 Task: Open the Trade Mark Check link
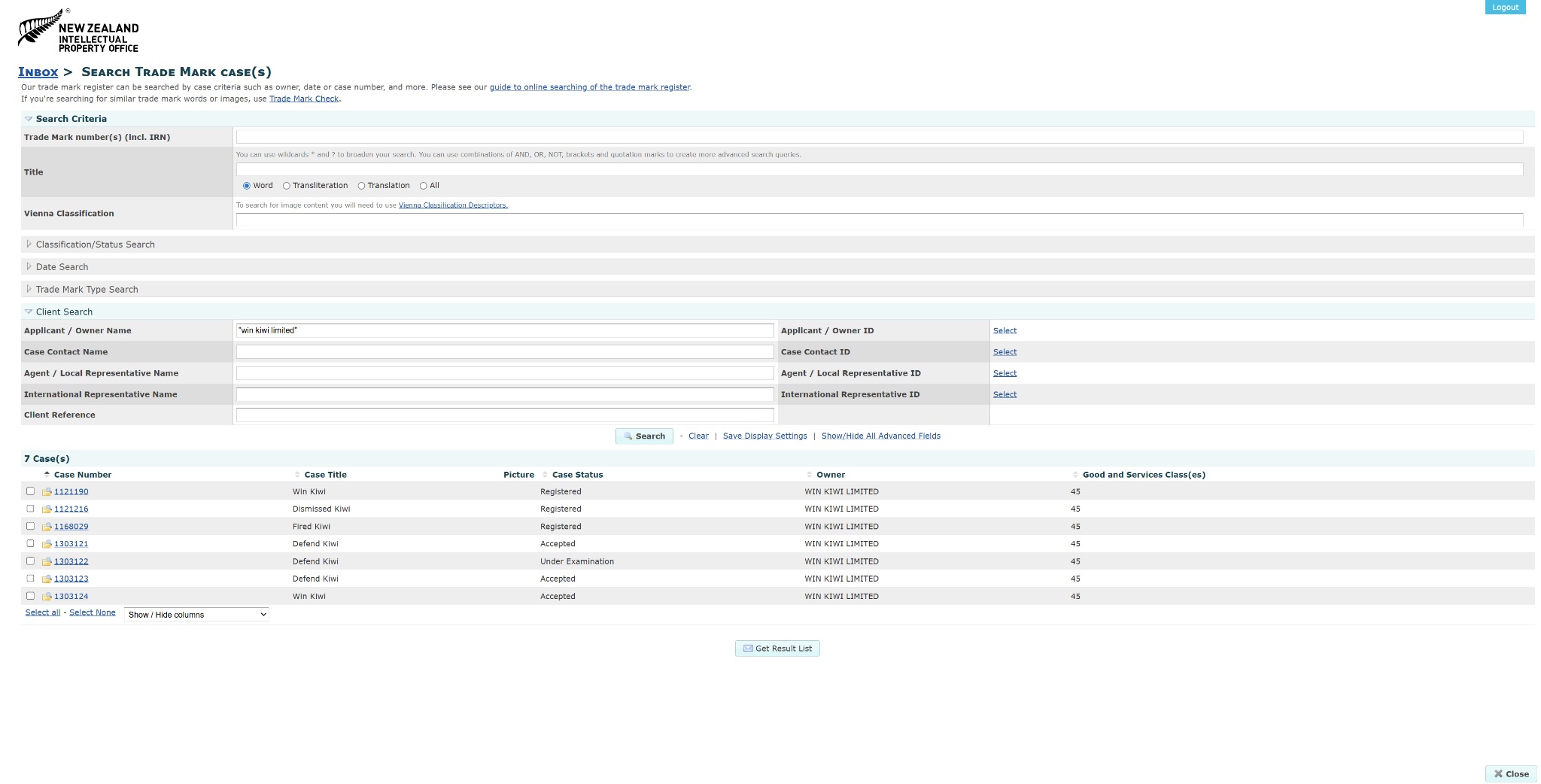coord(304,98)
